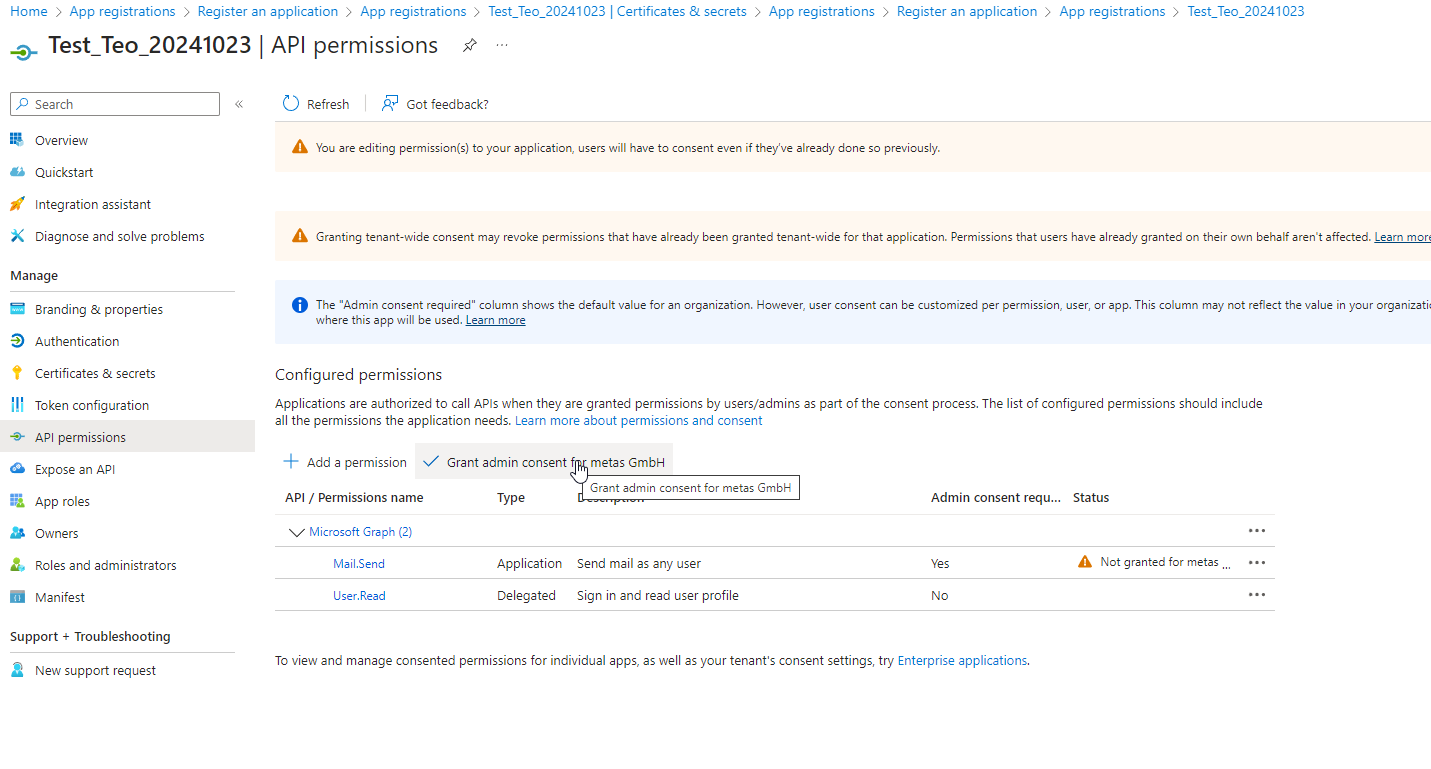The width and height of the screenshot is (1431, 769).
Task: Click the Got feedback icon
Action: click(x=390, y=104)
